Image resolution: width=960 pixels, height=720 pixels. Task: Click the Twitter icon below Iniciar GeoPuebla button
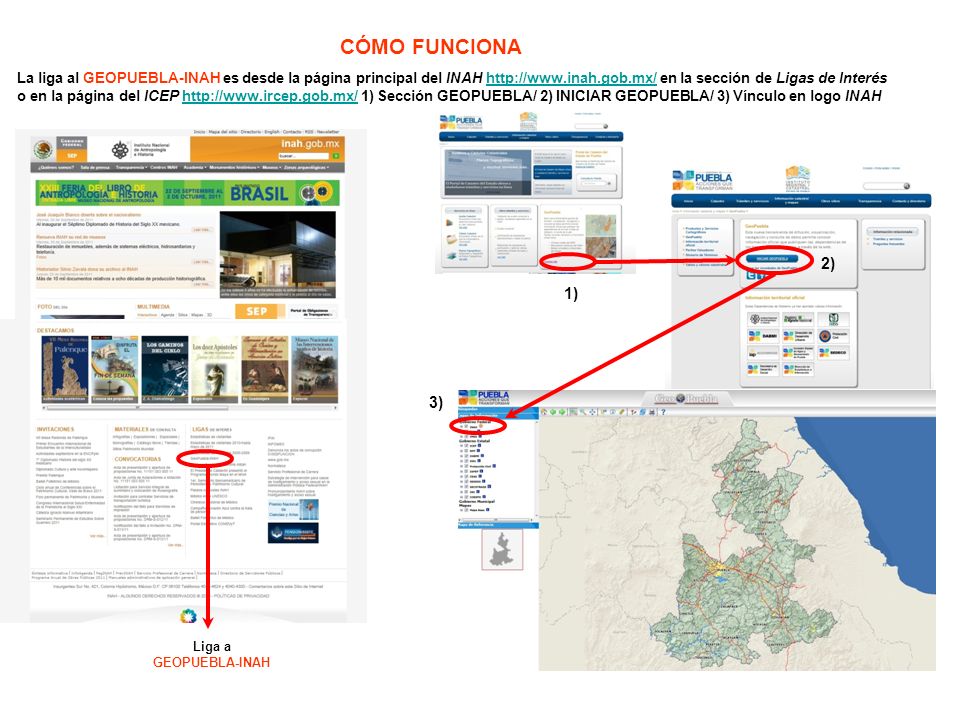tap(751, 275)
